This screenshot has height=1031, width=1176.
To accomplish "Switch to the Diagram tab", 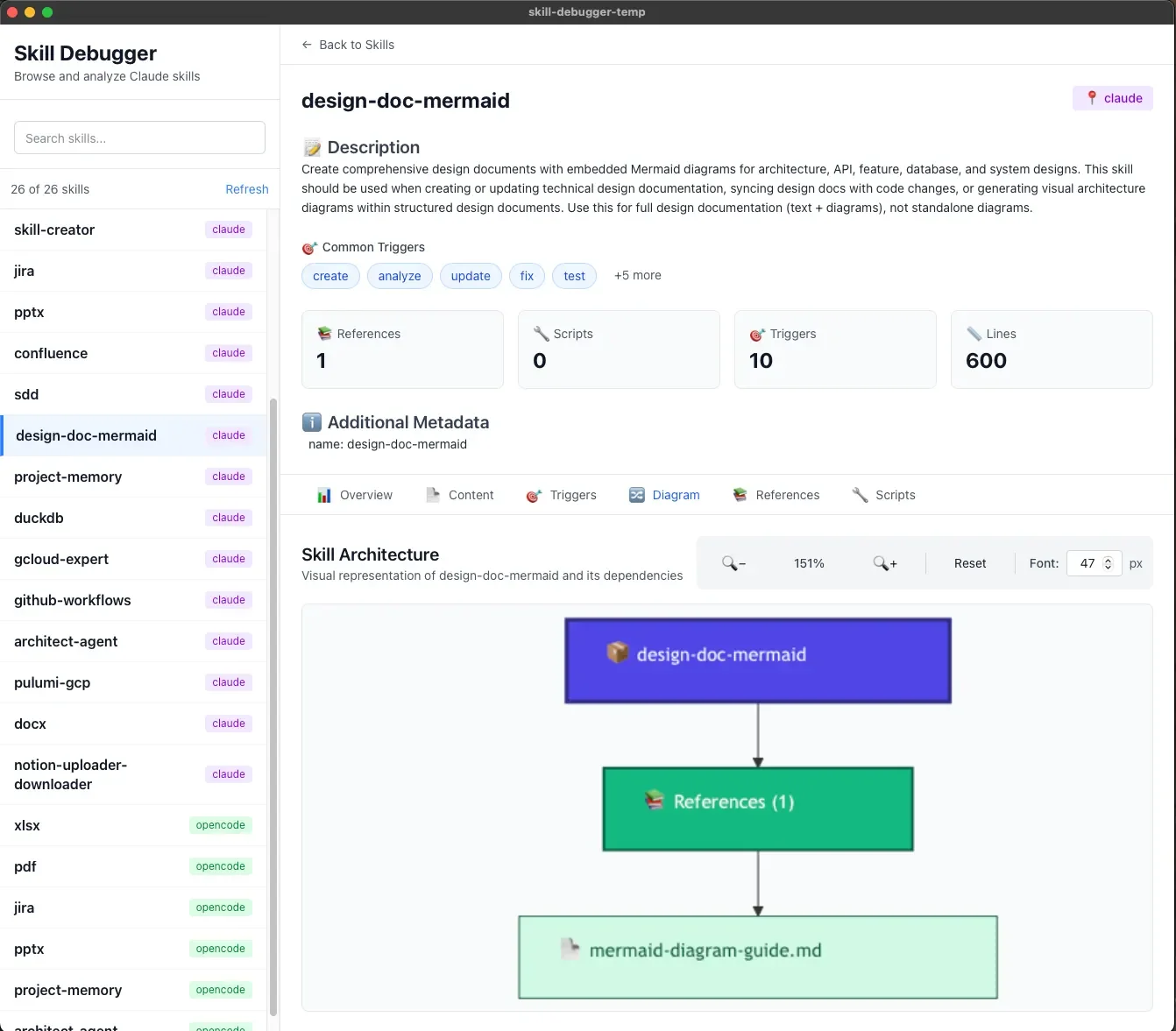I will click(675, 495).
